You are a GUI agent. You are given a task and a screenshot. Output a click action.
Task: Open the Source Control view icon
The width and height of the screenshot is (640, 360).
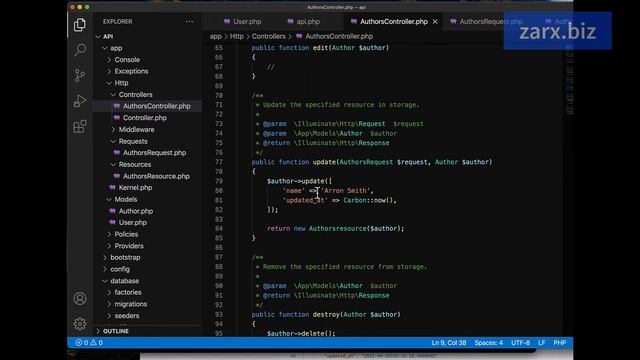[x=80, y=76]
